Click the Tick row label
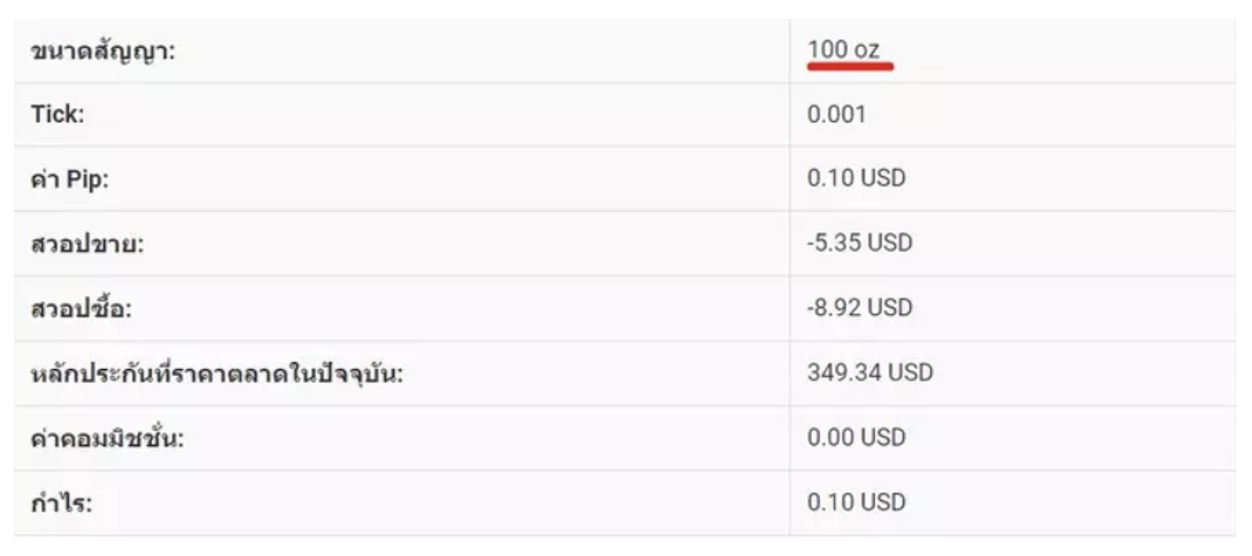The image size is (1252, 556). (x=57, y=114)
